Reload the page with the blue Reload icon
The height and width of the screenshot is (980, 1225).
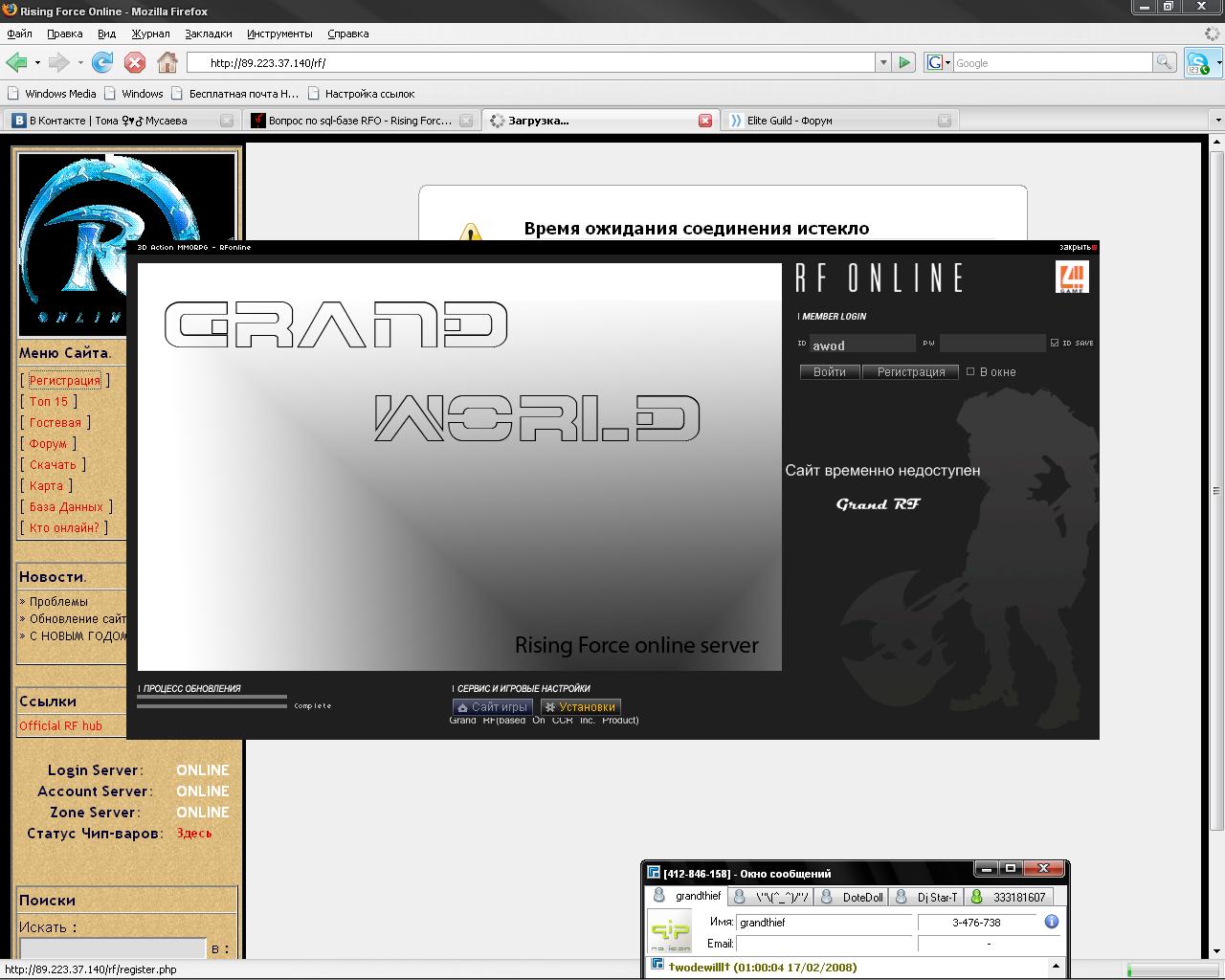pos(102,62)
